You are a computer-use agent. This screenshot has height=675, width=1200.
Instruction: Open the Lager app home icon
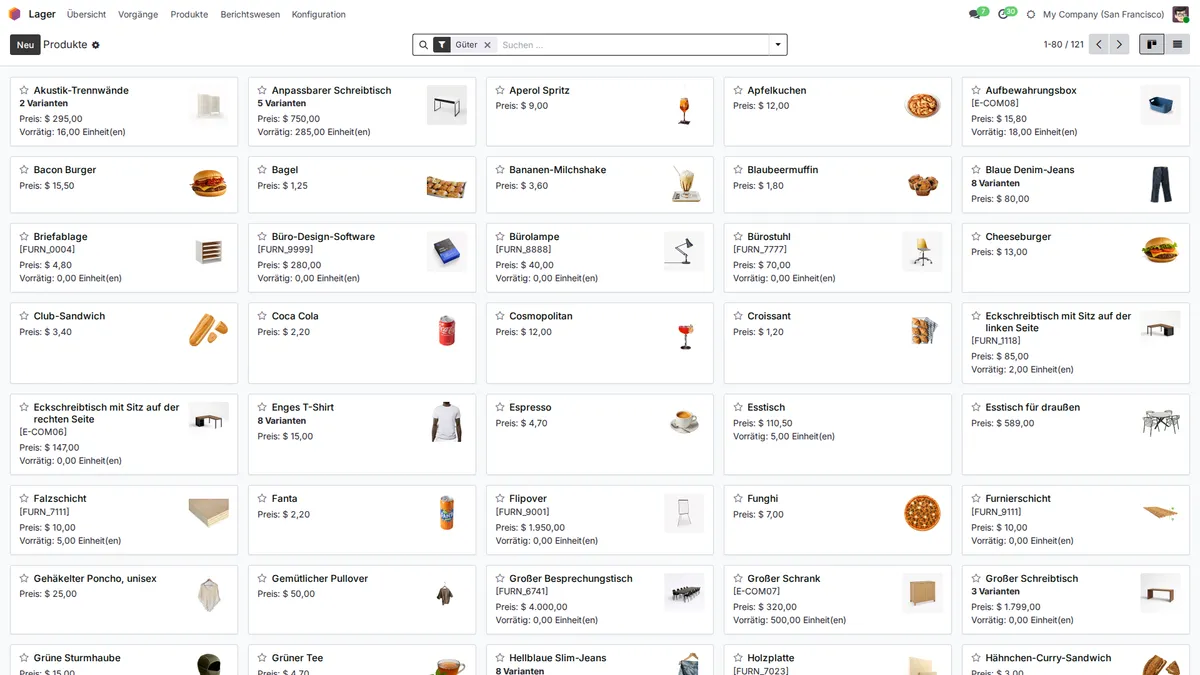point(14,14)
